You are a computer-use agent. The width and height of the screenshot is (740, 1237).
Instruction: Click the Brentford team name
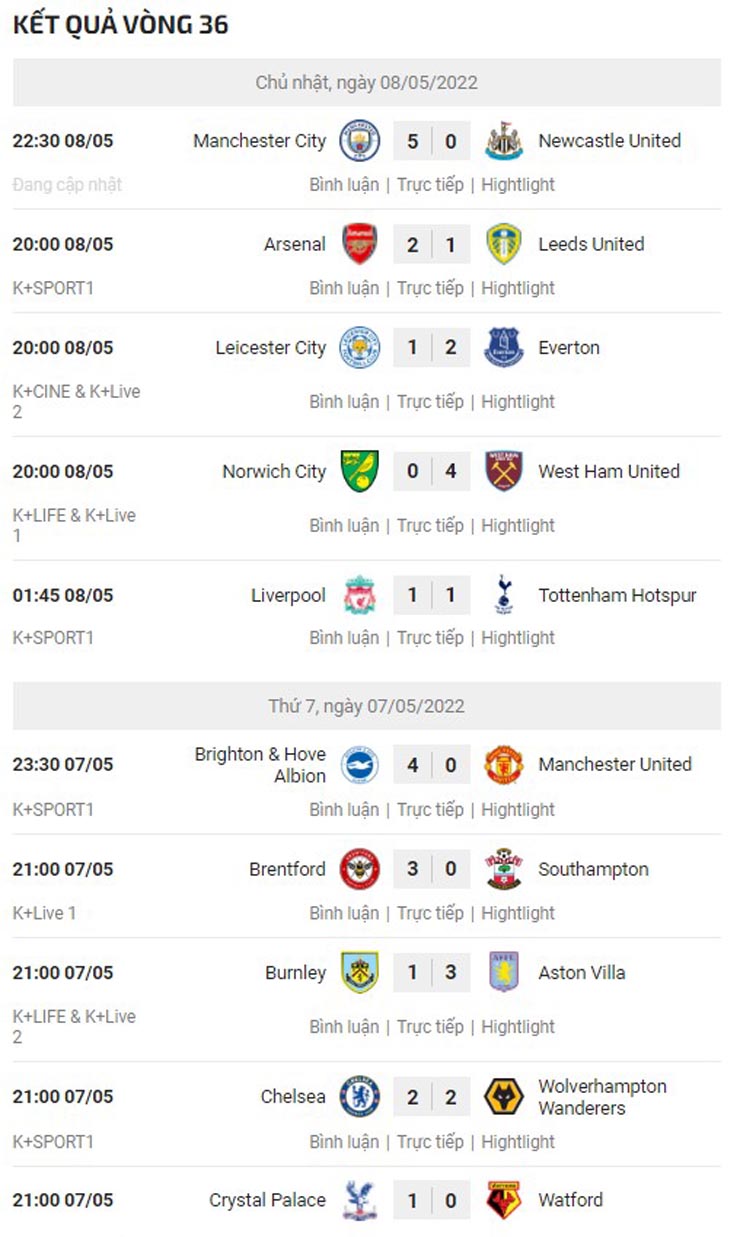[287, 869]
